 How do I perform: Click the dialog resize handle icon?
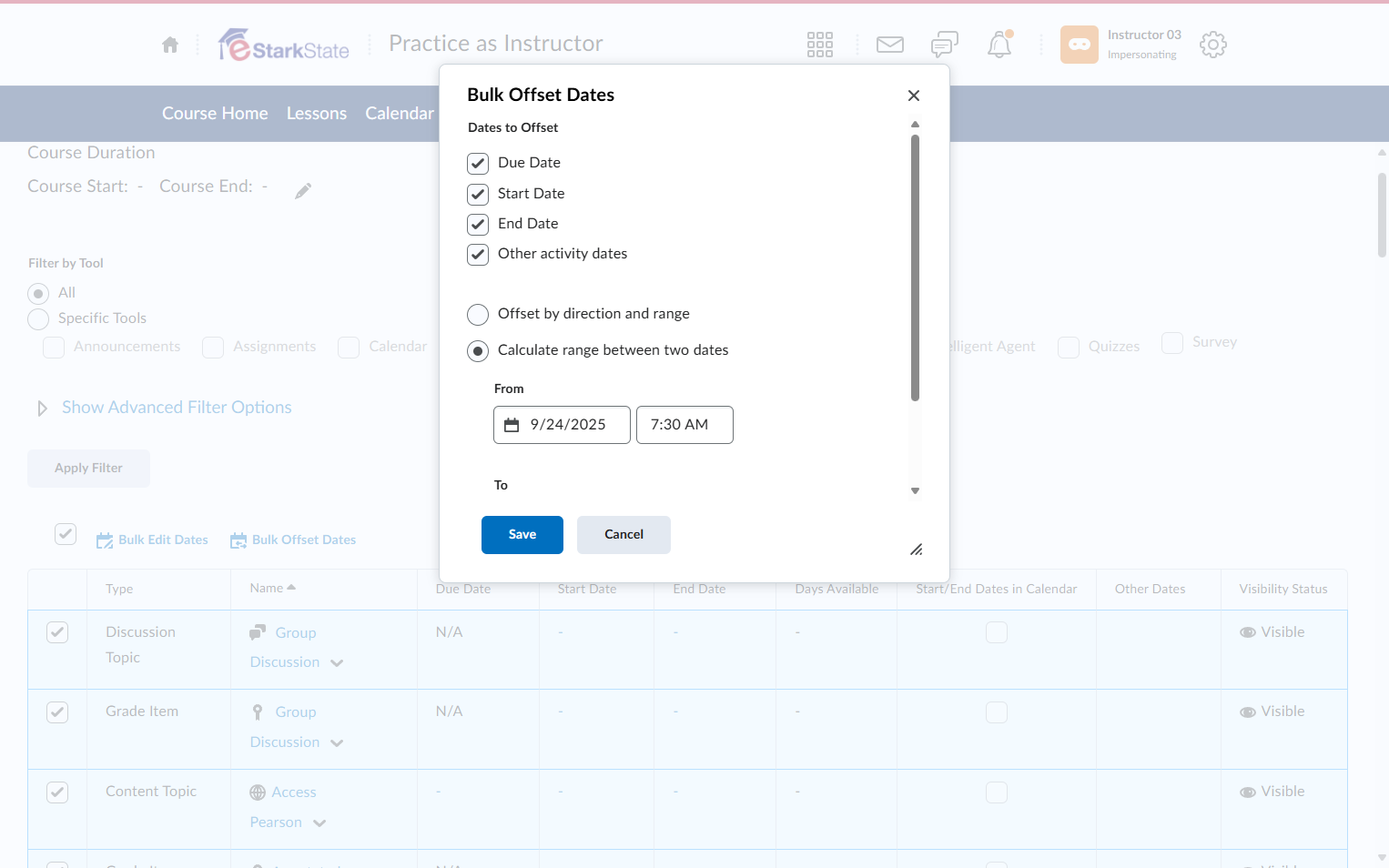pos(917,549)
